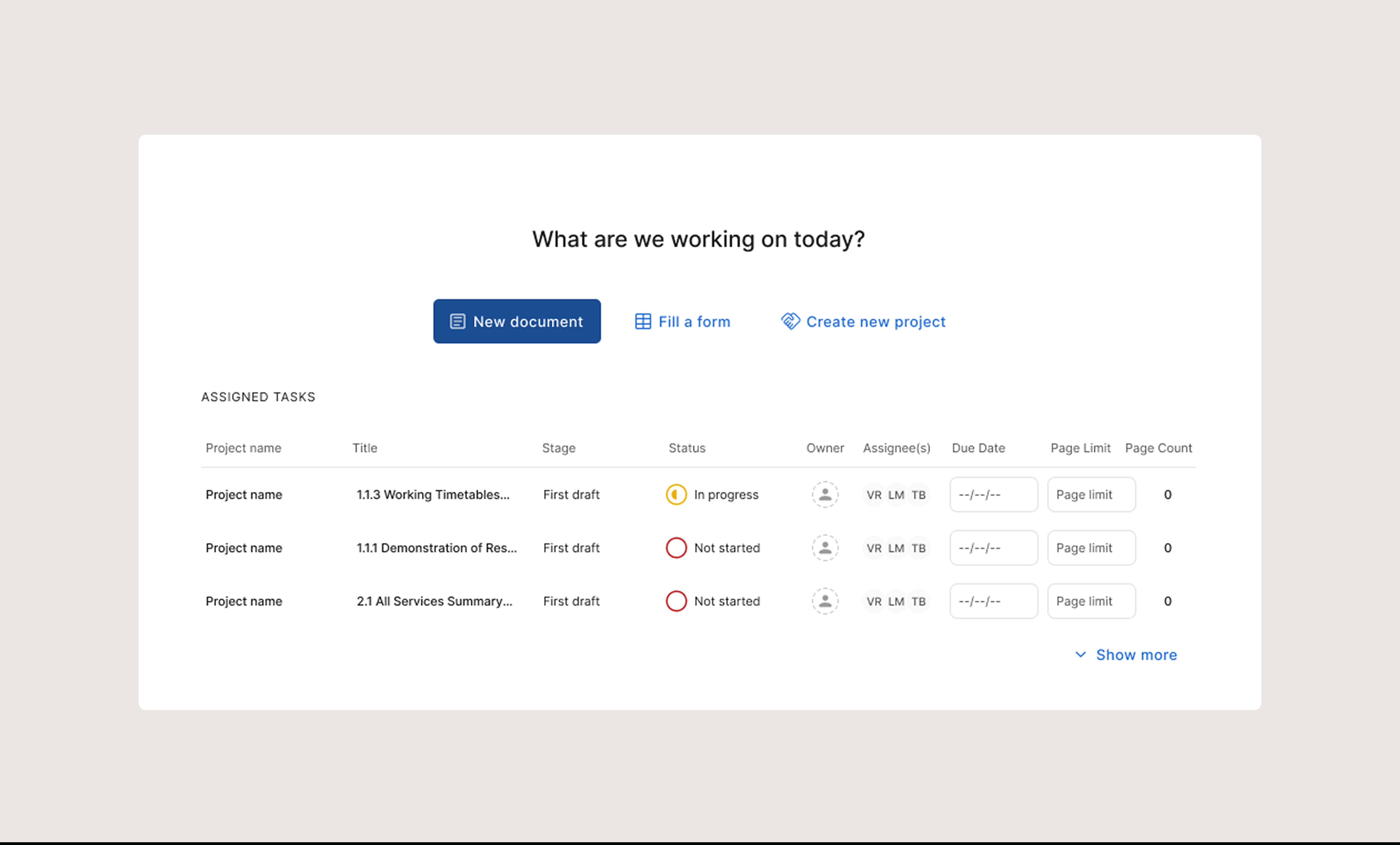The height and width of the screenshot is (845, 1400).
Task: Set due date for 1.1.1 Demonstration row
Action: point(994,548)
